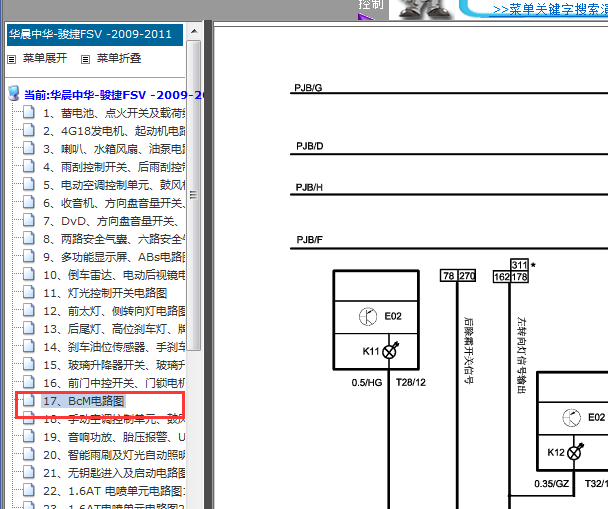The width and height of the screenshot is (608, 509).
Task: Select the current root node 华晨中华-骏捷FSV
Action: 114,95
